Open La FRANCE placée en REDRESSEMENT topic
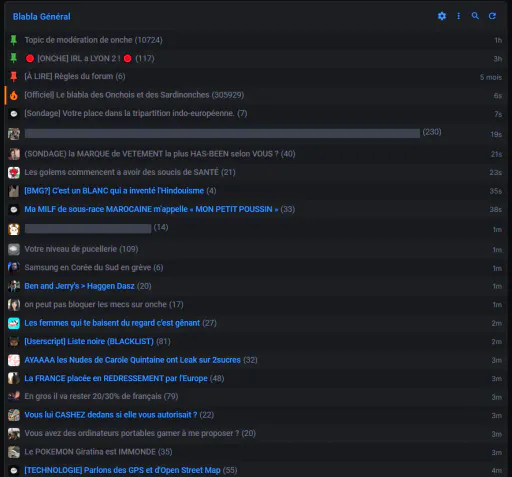512x477 pixels. pos(116,378)
